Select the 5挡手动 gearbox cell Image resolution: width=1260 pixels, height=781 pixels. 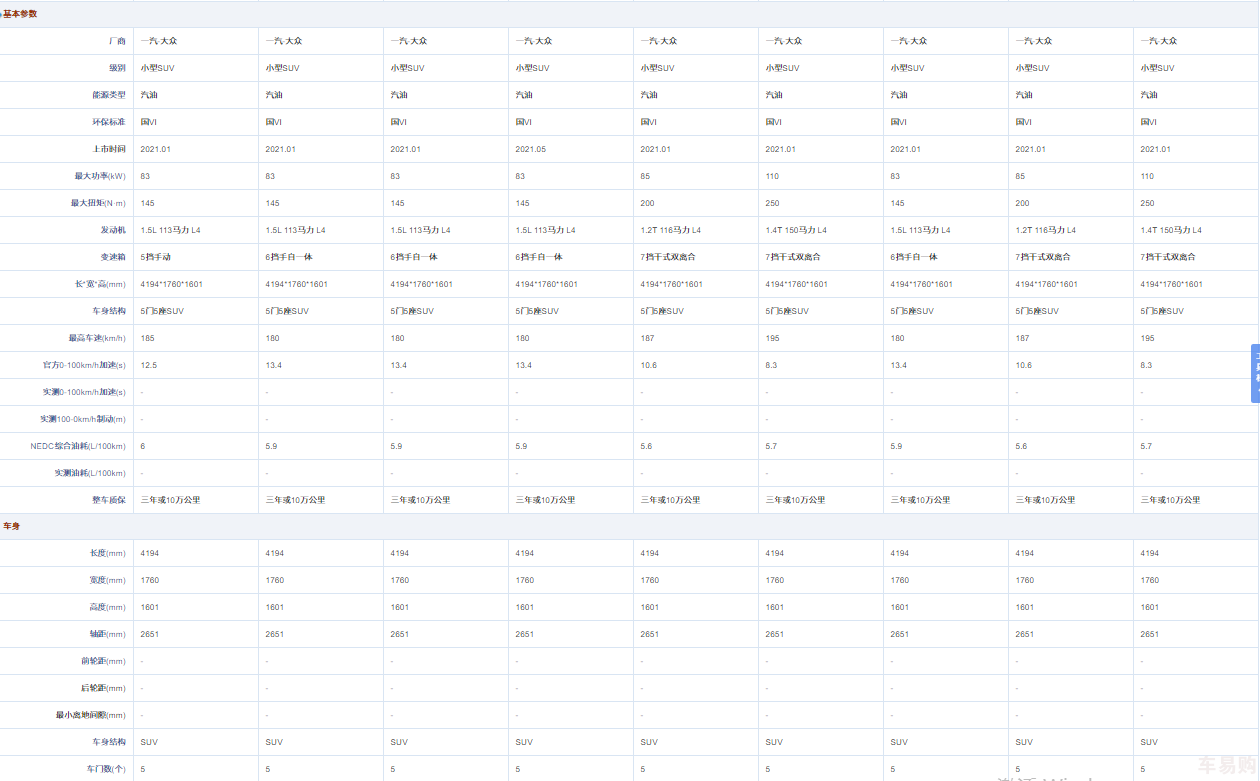(155, 257)
